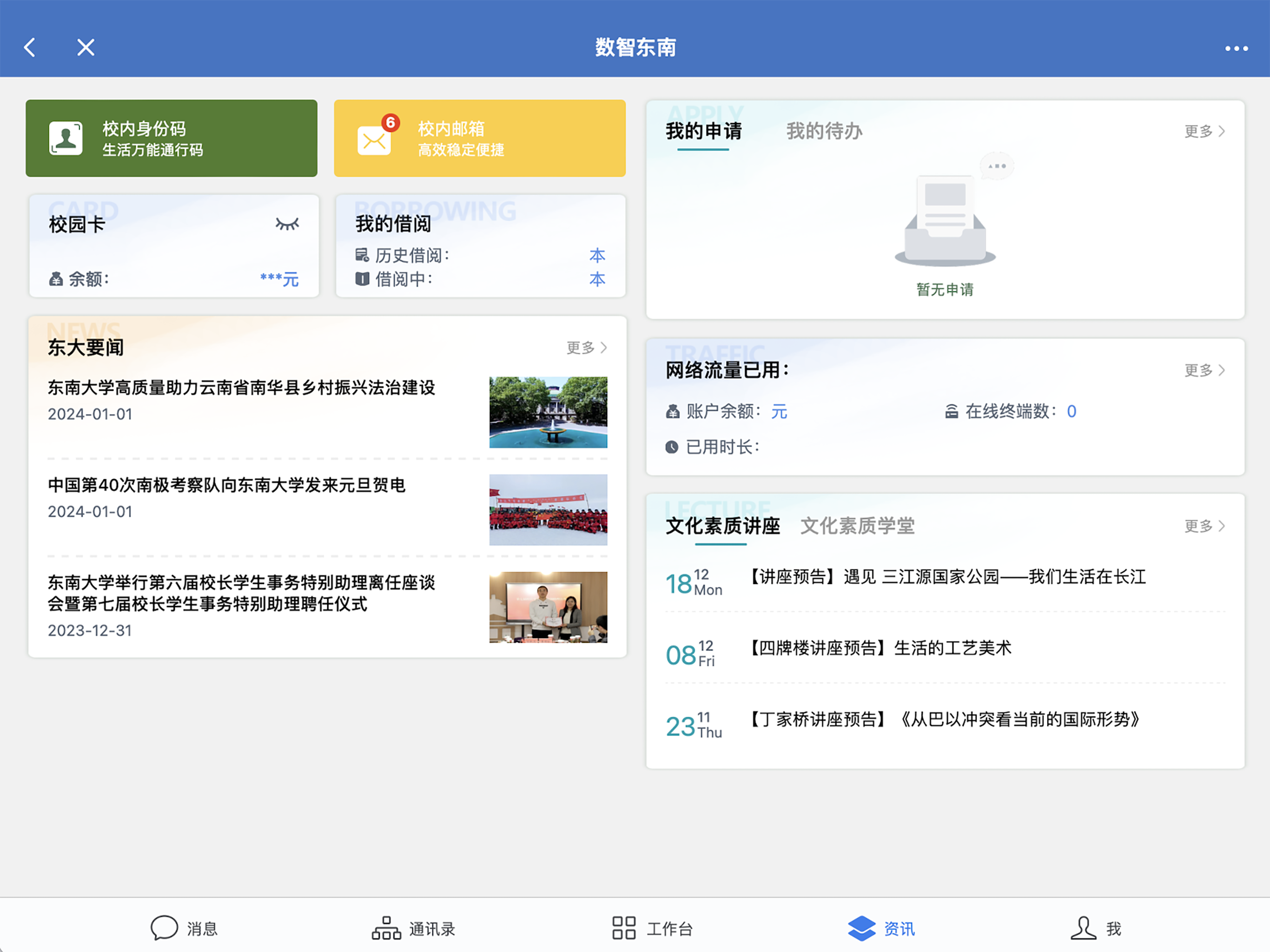The image size is (1270, 952).
Task: Click the 23 Thu lecture date marker
Action: tap(694, 725)
